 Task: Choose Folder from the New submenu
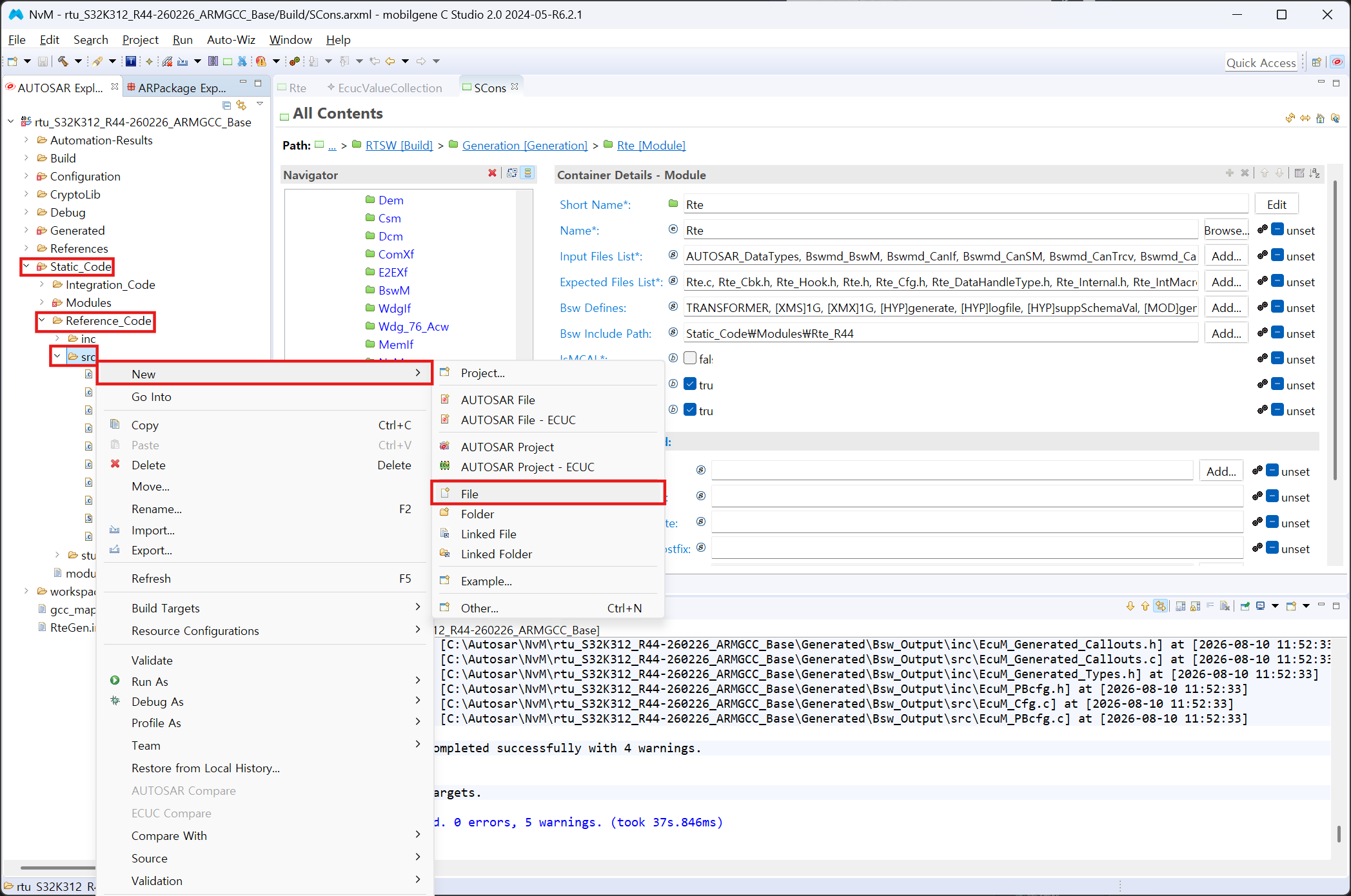[548, 514]
